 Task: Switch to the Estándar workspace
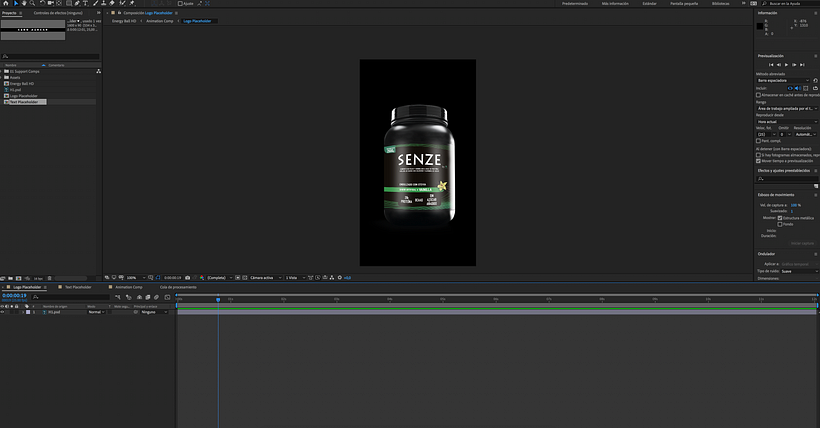[x=650, y=4]
